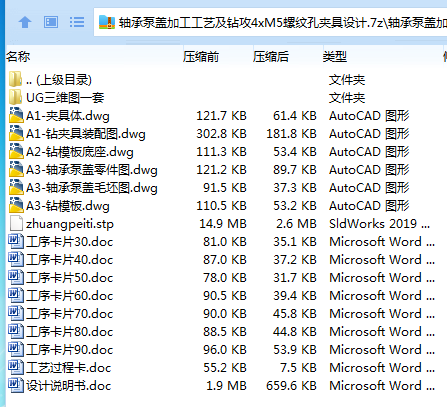
Task: Select file name '工序卡片50.doc'
Action: 69,278
